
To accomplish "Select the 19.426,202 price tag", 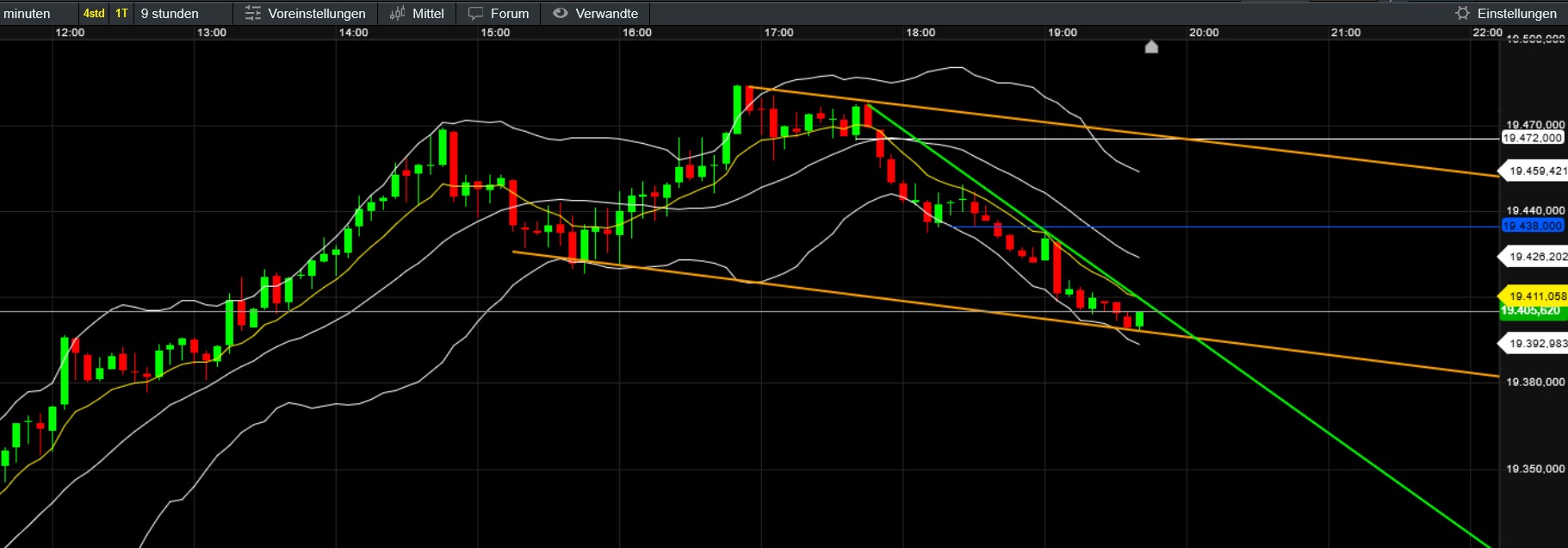I will (1534, 257).
